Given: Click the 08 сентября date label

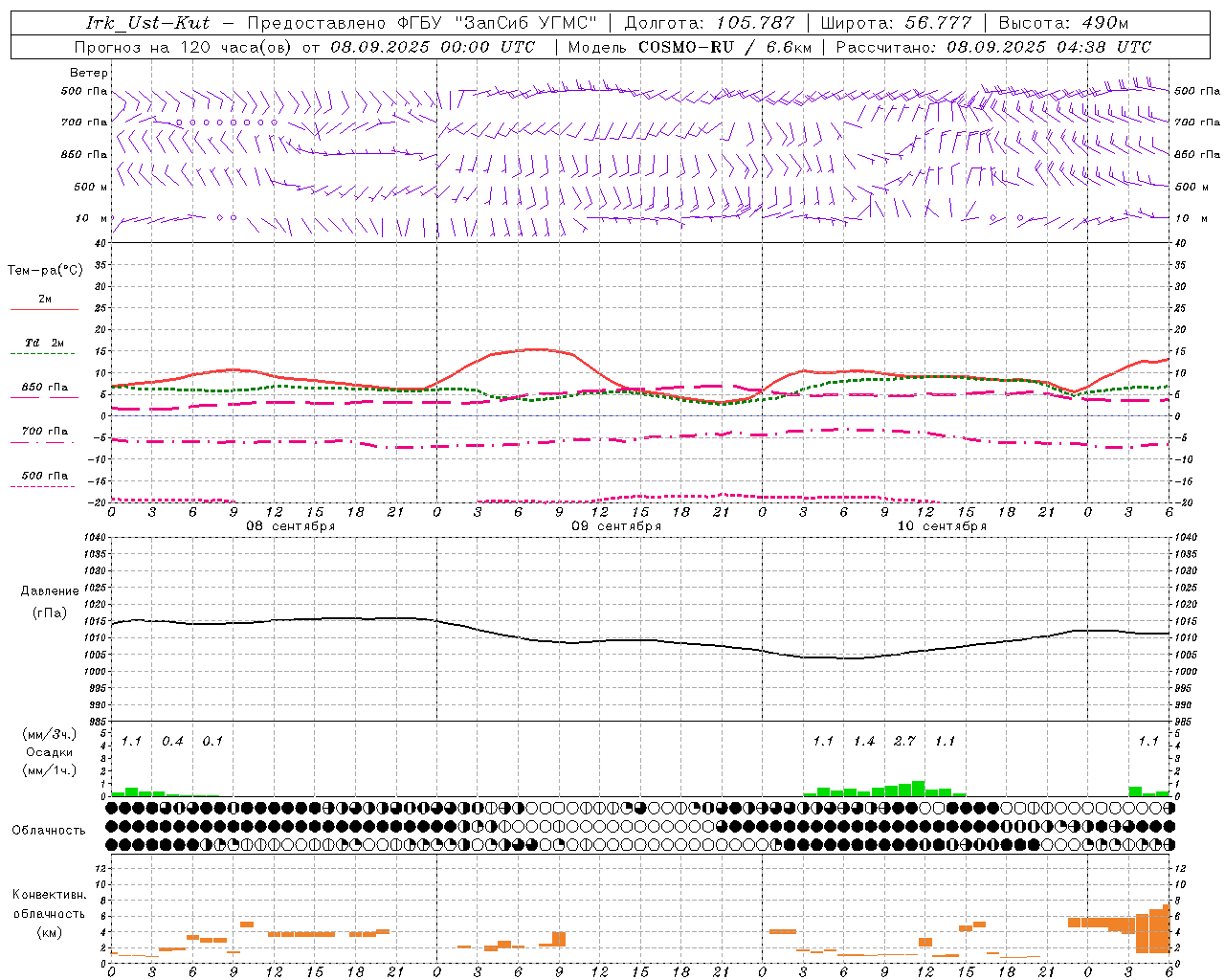Looking at the screenshot, I should point(290,526).
